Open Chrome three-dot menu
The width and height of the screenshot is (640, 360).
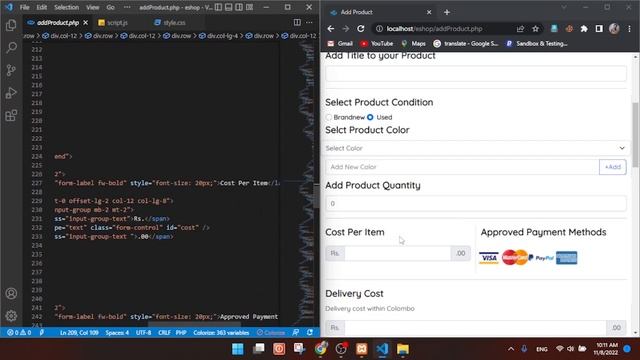[x=629, y=29]
